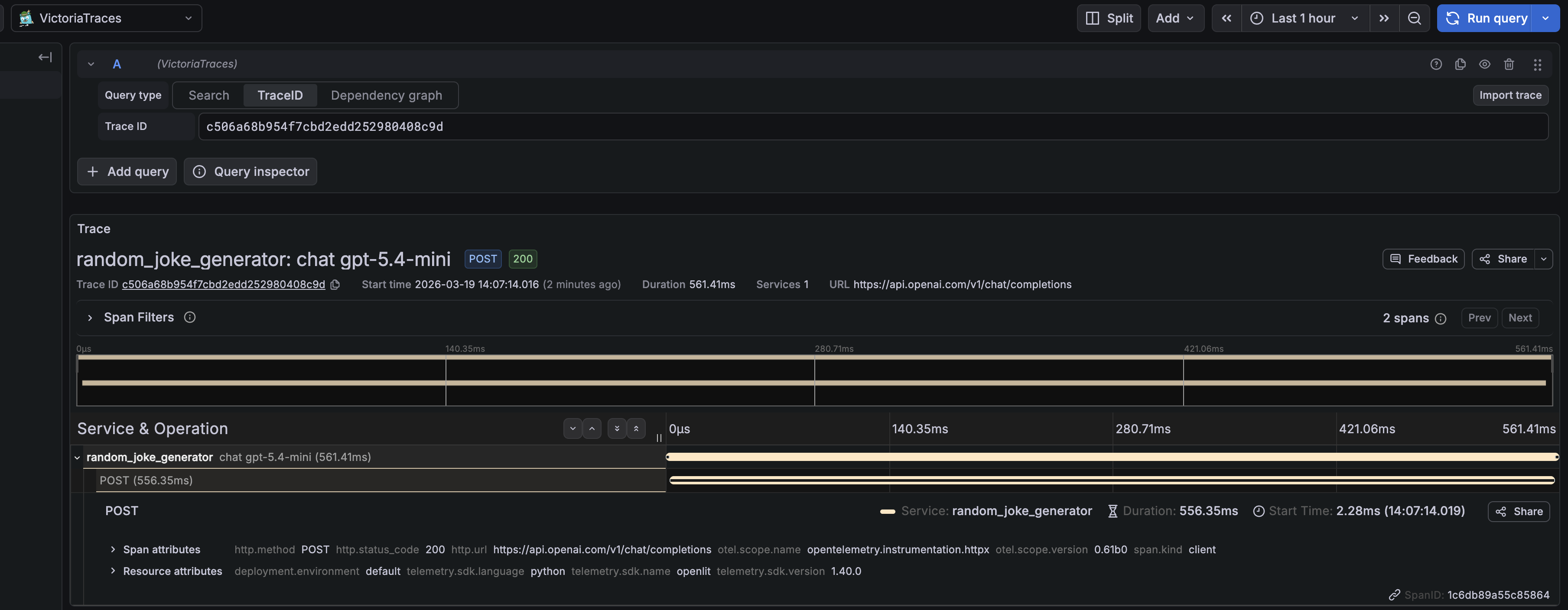Show Span Filters info tooltip icon
1568x610 pixels.
pyautogui.click(x=190, y=317)
